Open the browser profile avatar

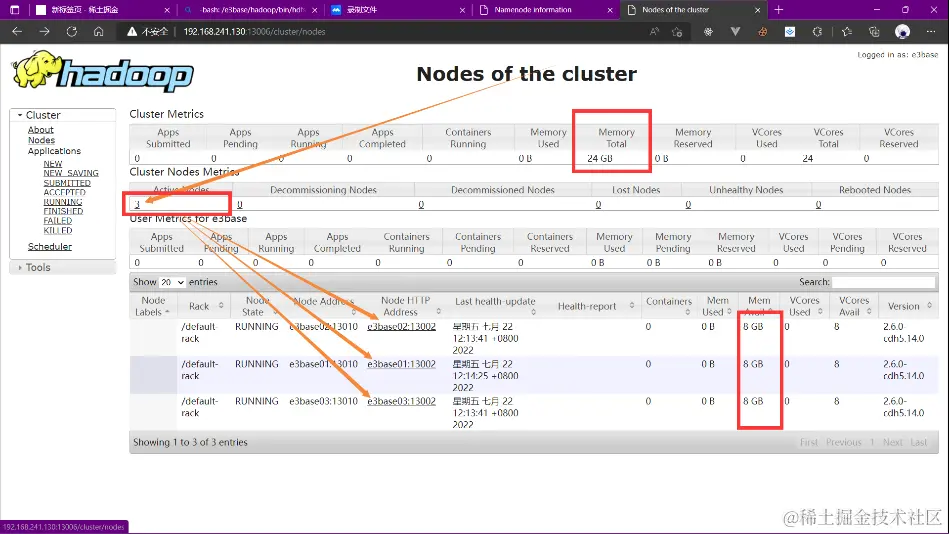click(902, 31)
